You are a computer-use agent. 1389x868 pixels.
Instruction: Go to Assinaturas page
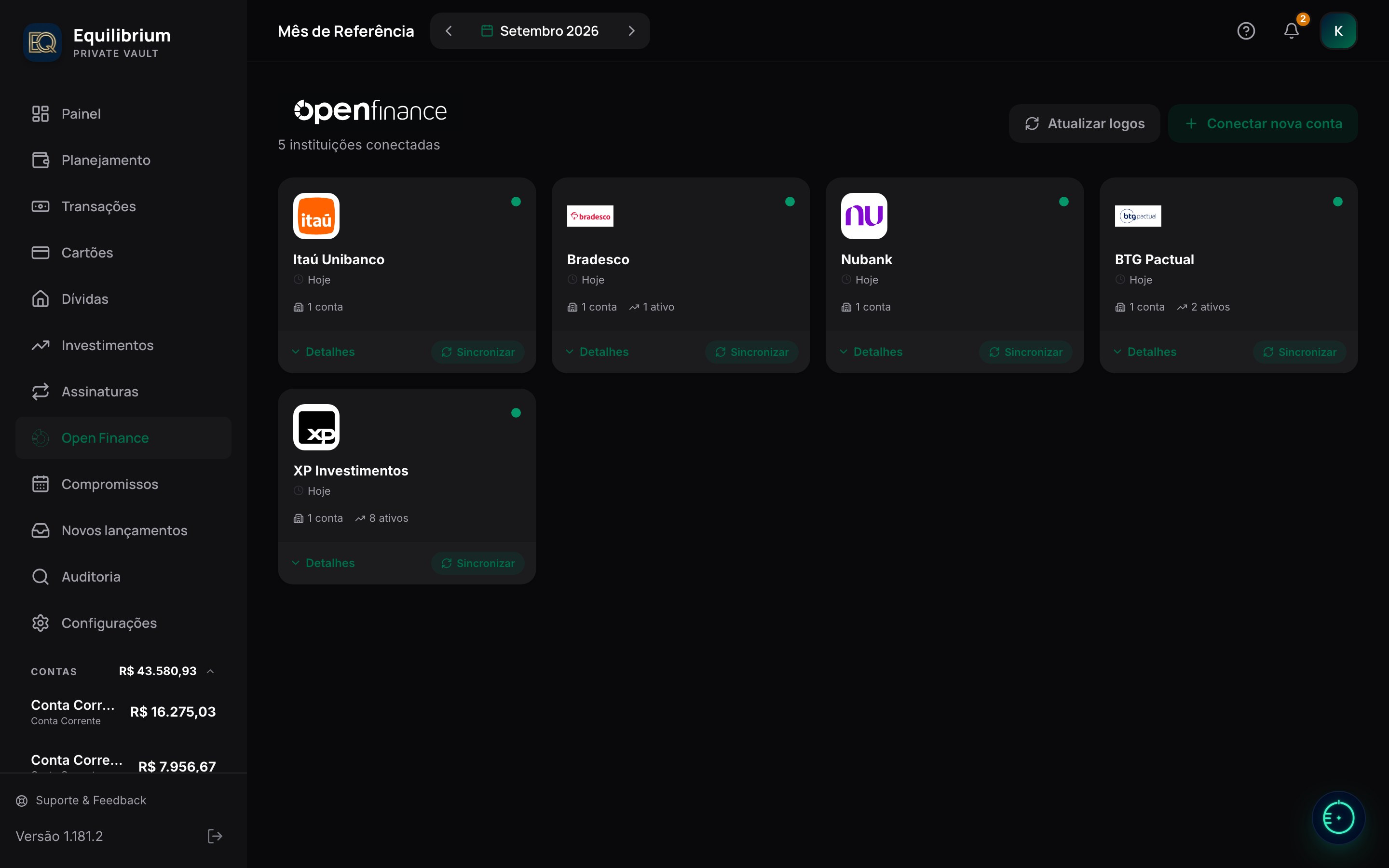tap(123, 392)
